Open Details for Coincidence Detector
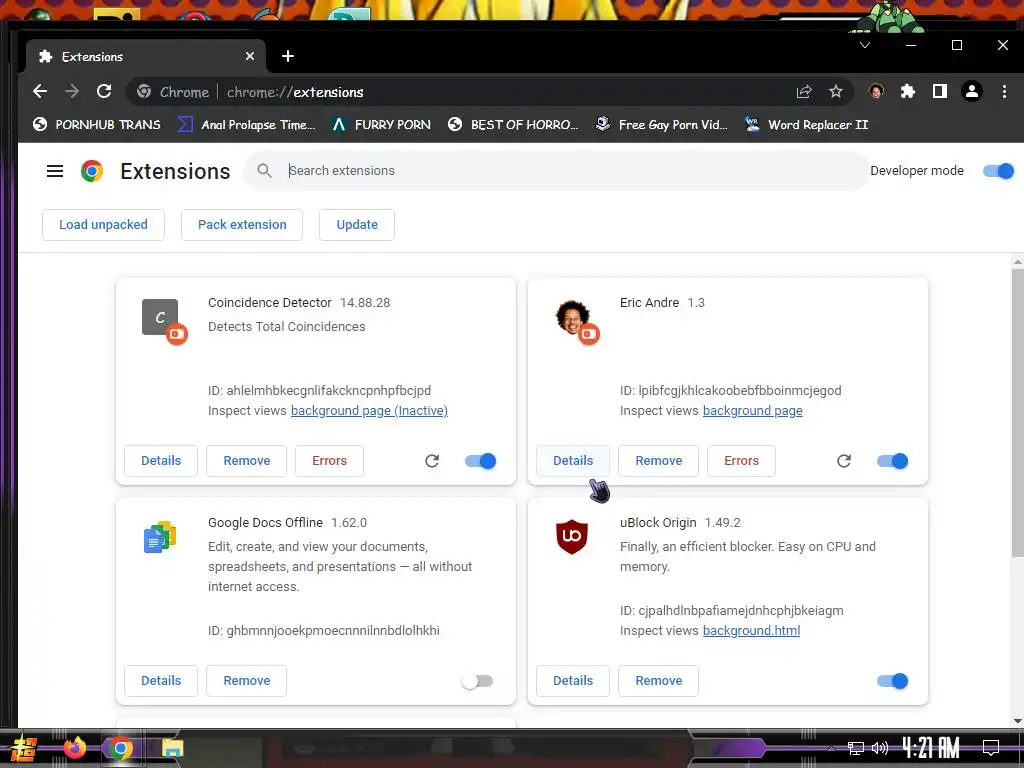The height and width of the screenshot is (768, 1024). (161, 461)
